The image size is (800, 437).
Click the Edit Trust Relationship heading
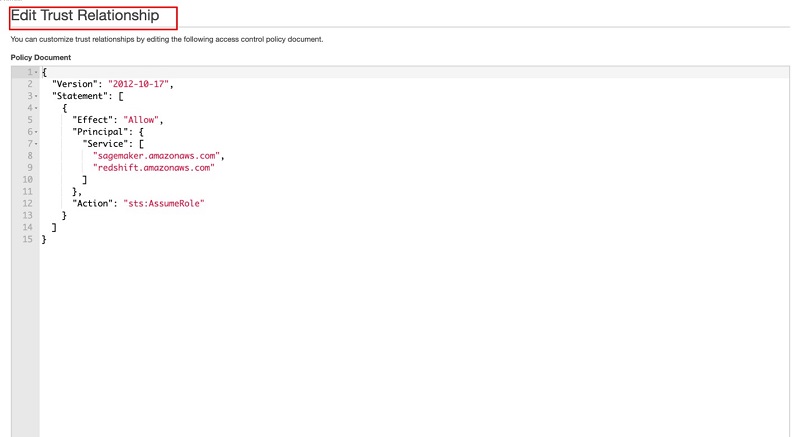click(85, 16)
